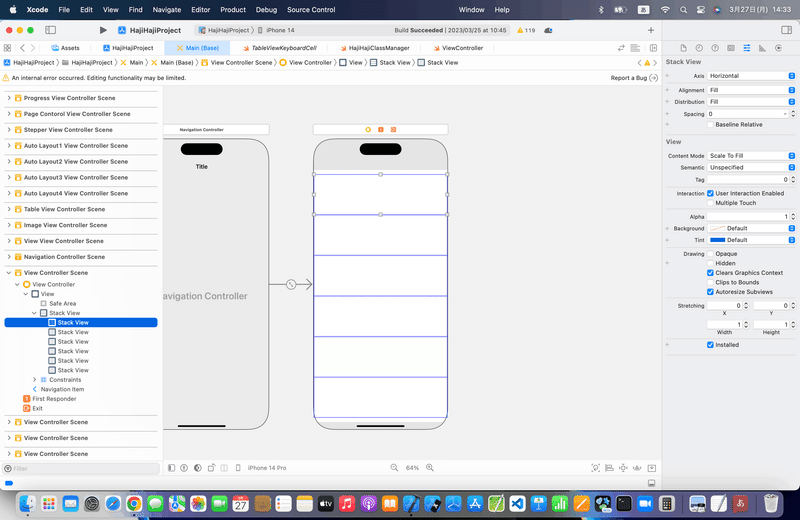
Task: Toggle Clears Graphics Context checkbox
Action: (x=710, y=273)
